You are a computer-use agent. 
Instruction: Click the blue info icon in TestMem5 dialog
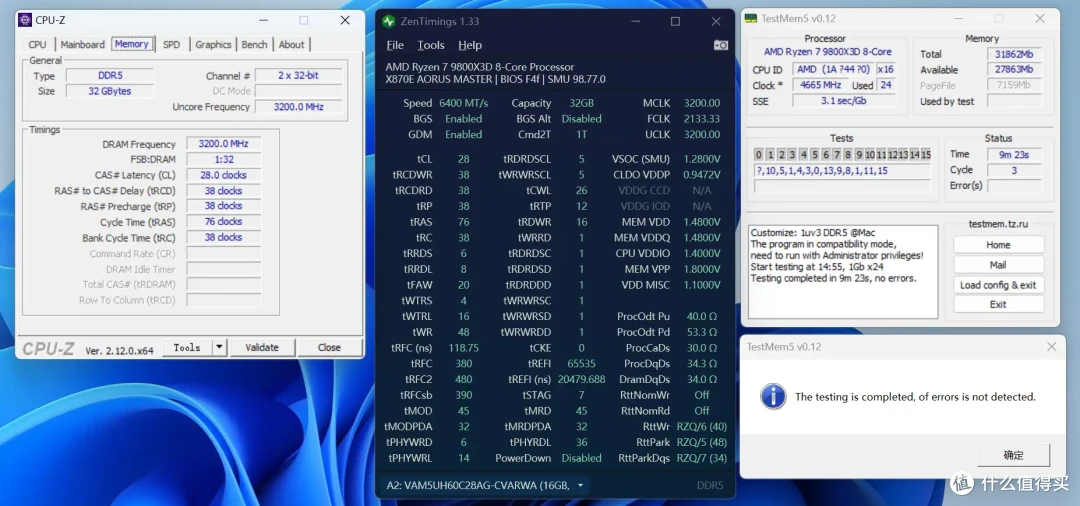[773, 397]
